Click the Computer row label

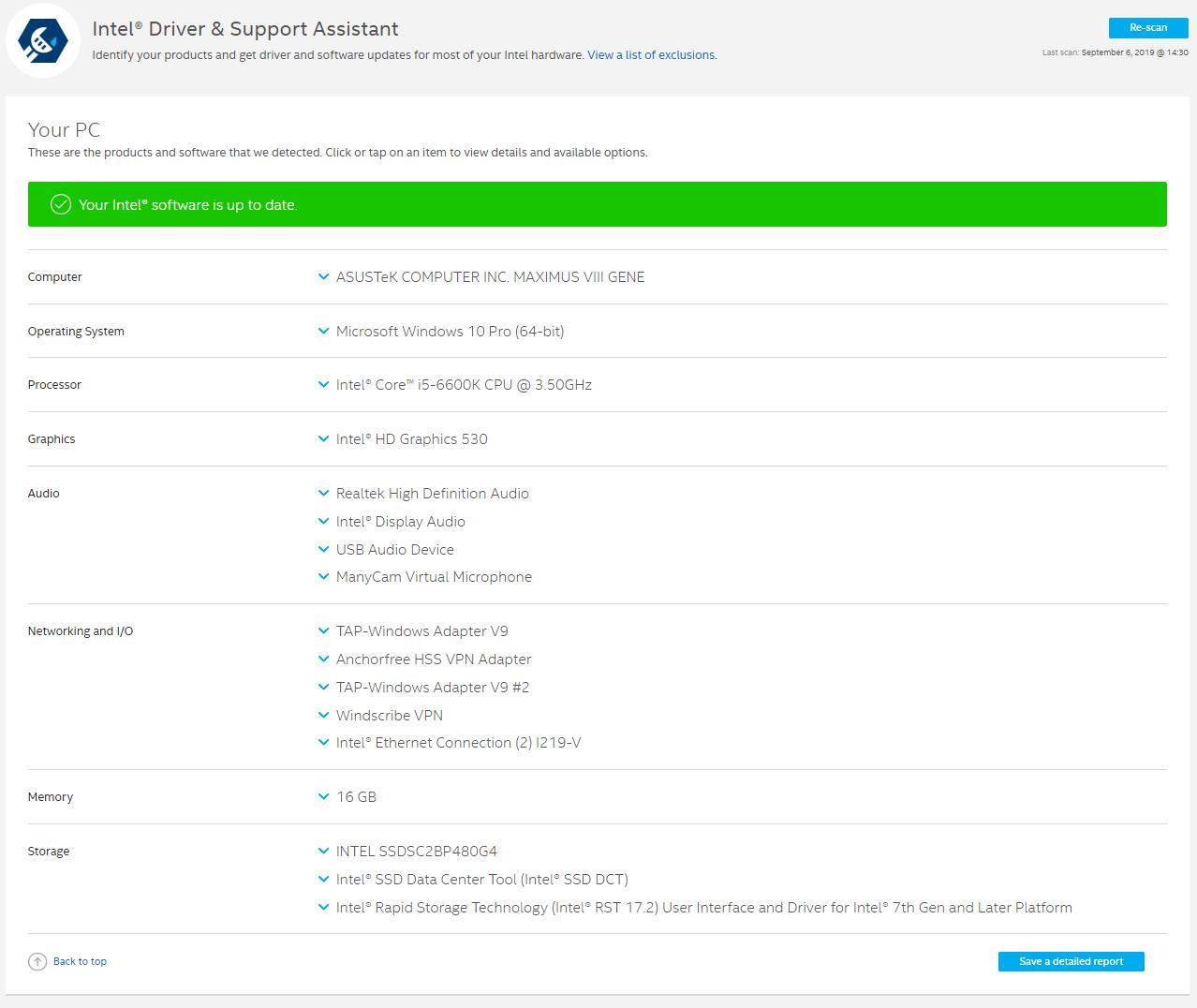click(x=54, y=277)
